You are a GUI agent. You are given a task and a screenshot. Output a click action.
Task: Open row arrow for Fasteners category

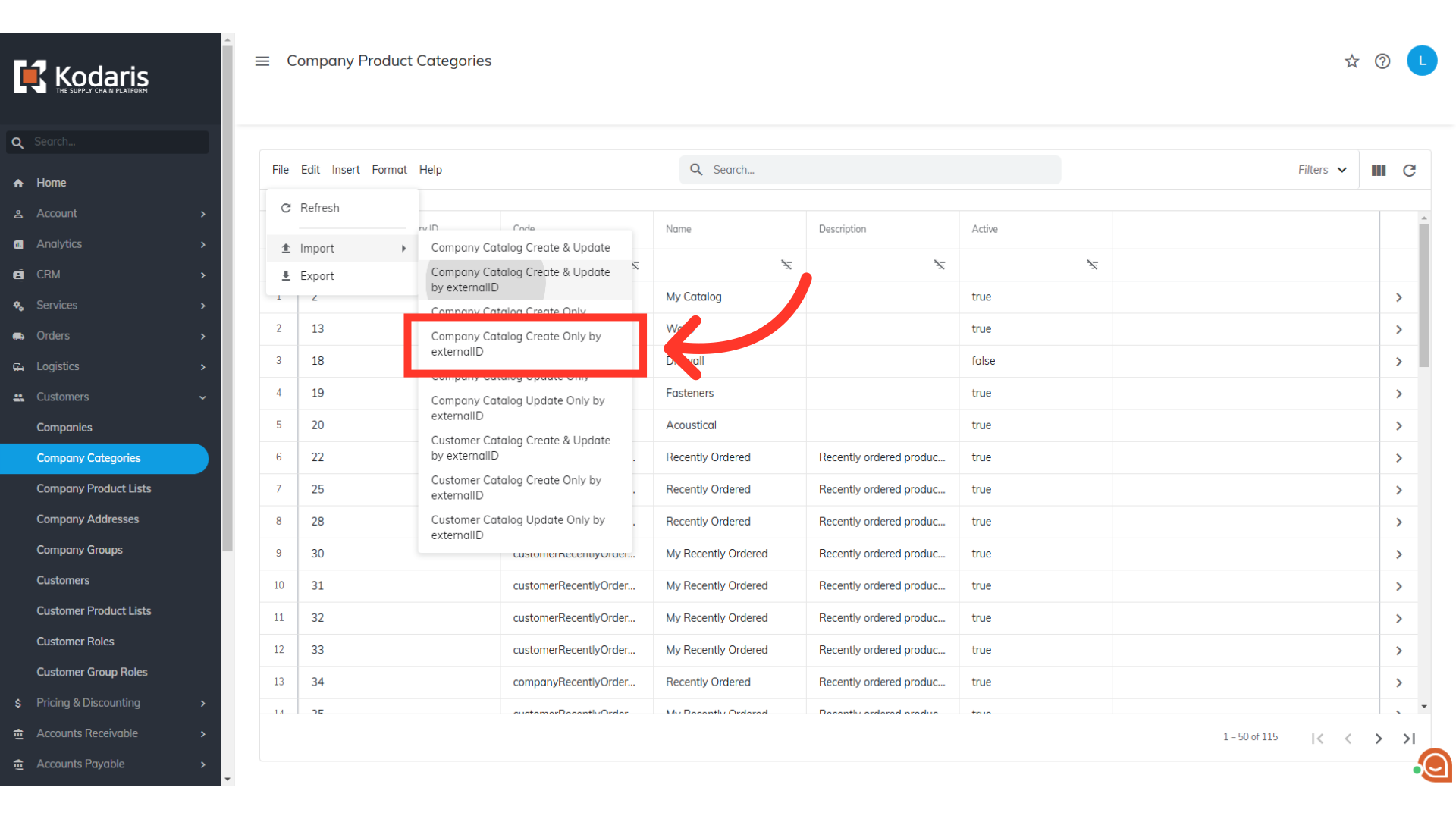tap(1398, 394)
